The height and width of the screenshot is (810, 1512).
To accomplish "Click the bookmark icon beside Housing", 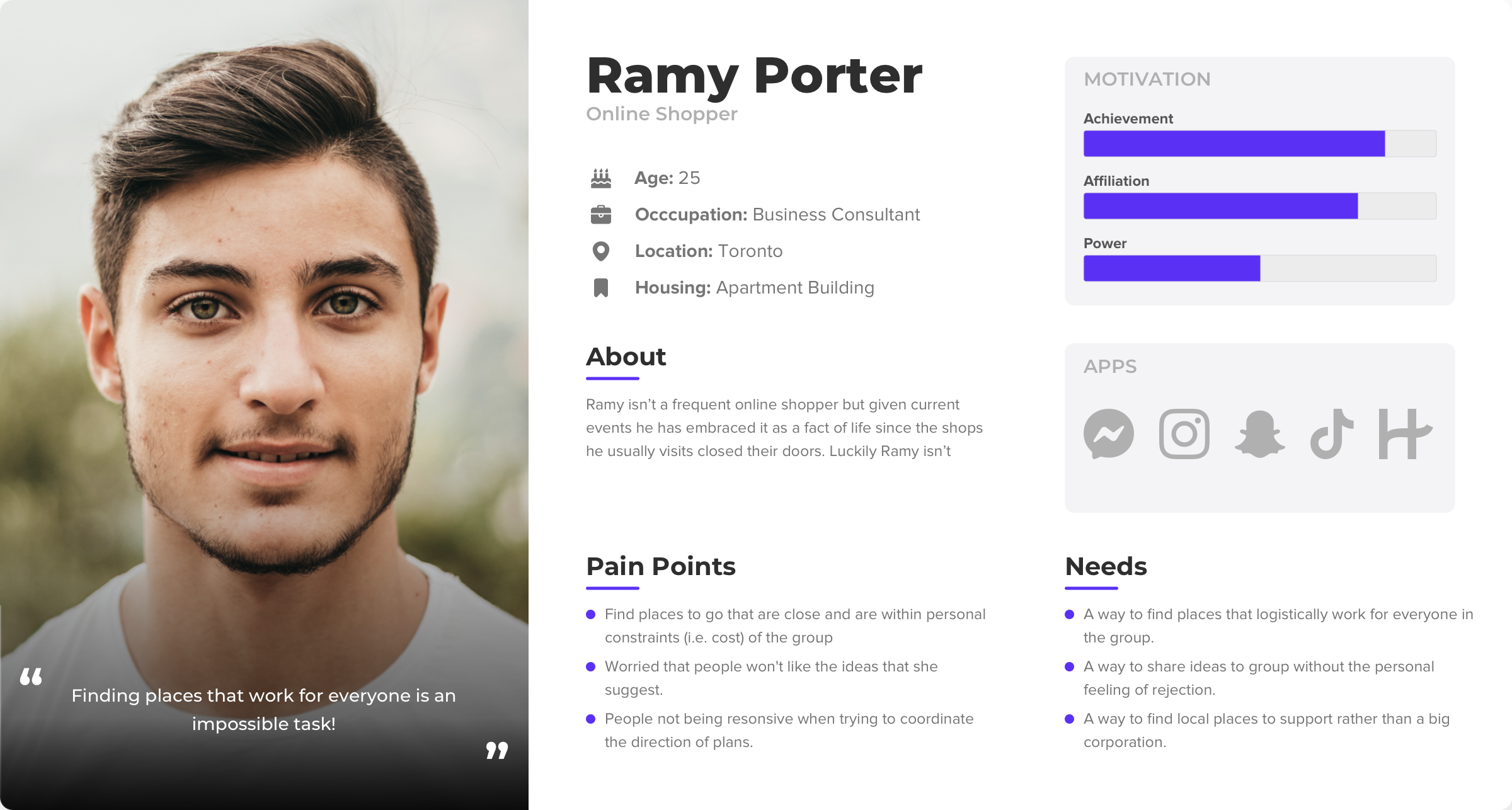I will point(601,288).
